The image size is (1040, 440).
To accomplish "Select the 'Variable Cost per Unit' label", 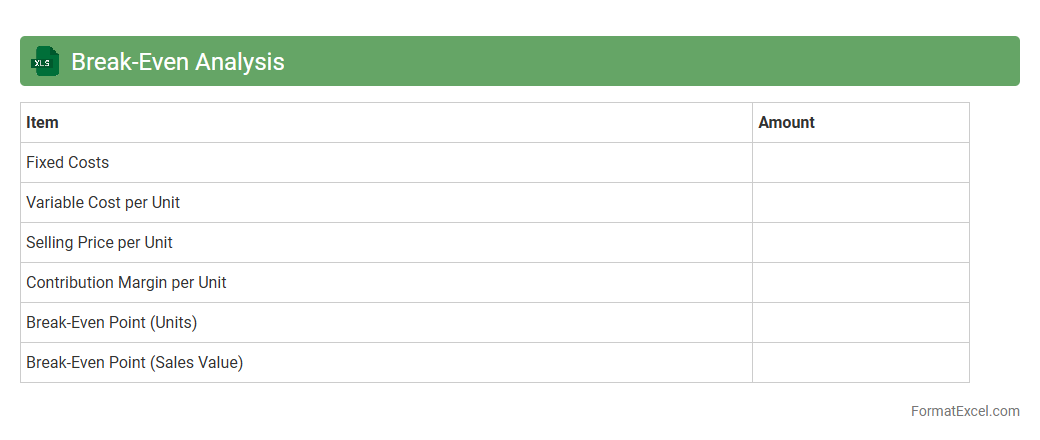I will [x=103, y=203].
